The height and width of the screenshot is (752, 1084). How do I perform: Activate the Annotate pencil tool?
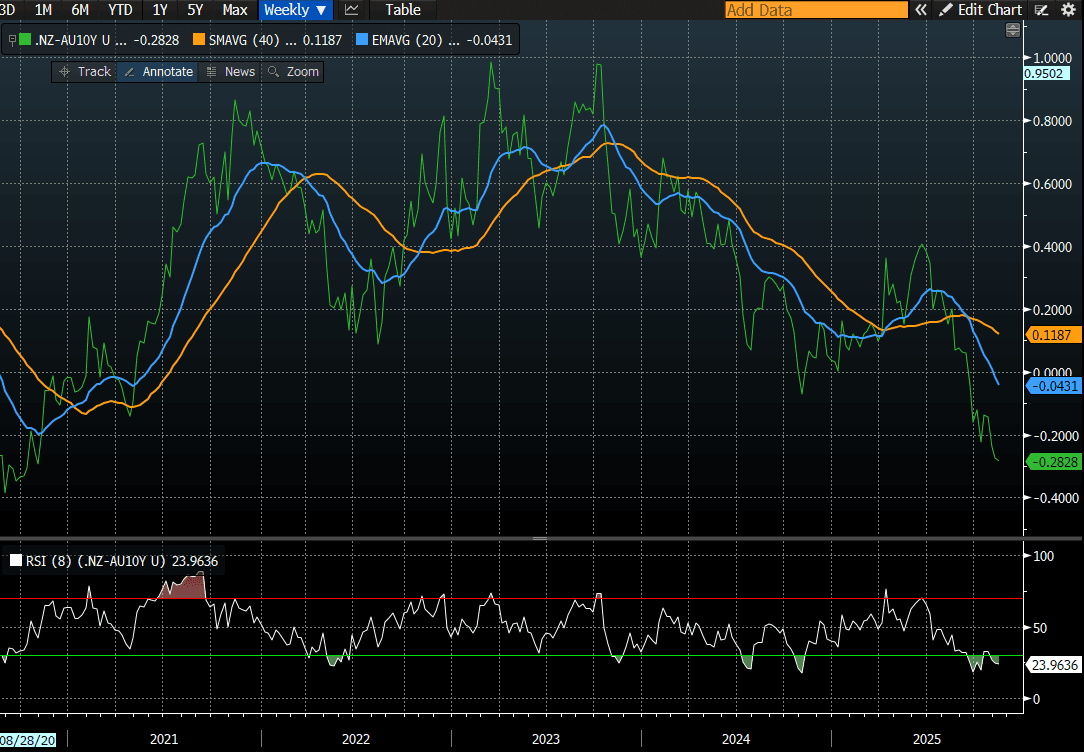tap(157, 72)
